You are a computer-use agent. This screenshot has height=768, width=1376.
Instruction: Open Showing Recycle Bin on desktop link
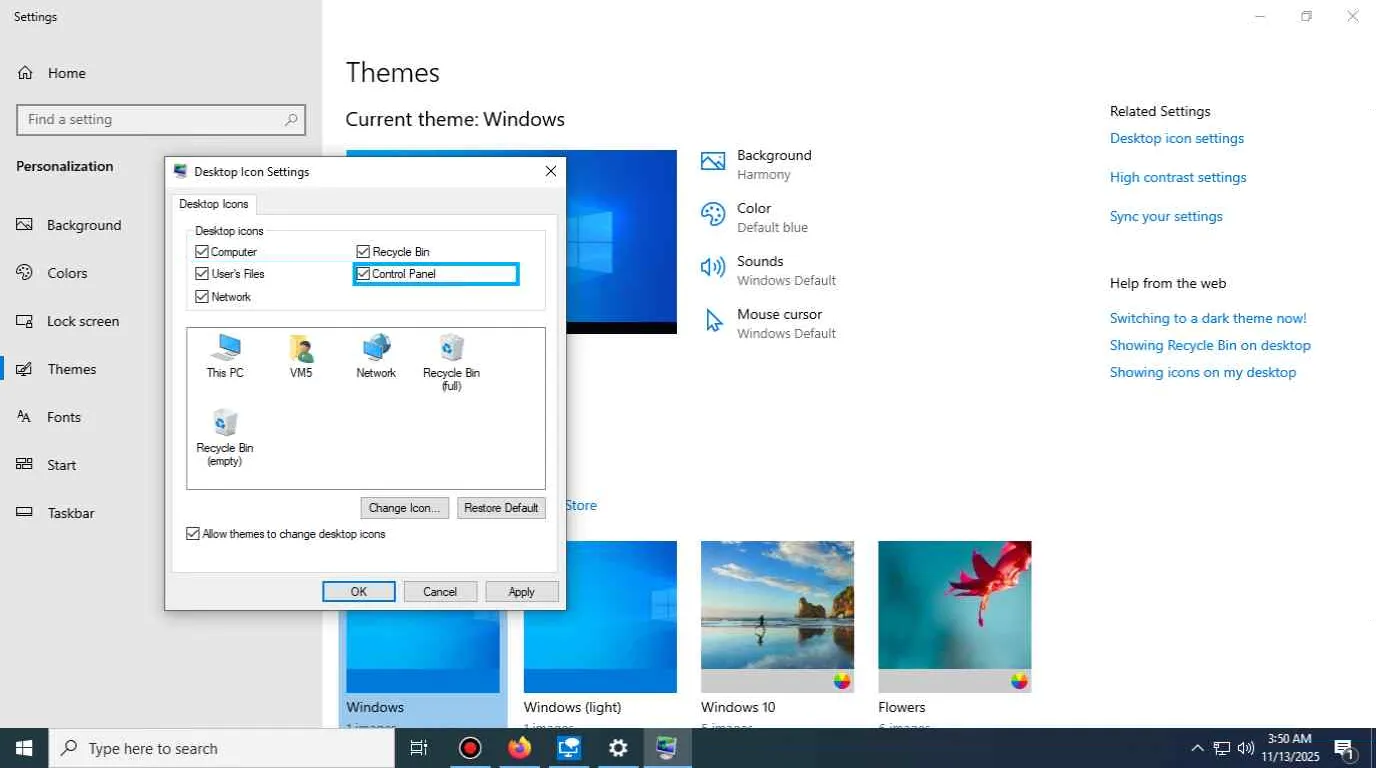point(1210,345)
